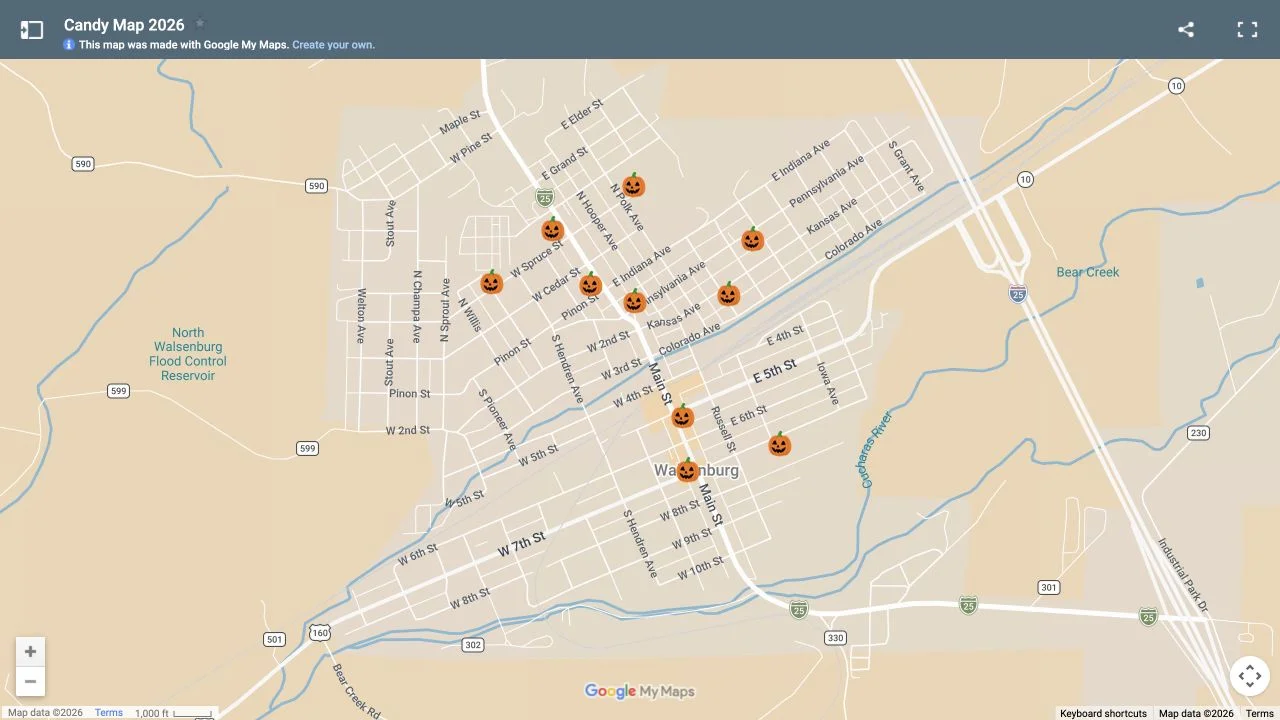Click the Bear Creek label
1280x720 pixels.
pyautogui.click(x=1088, y=272)
